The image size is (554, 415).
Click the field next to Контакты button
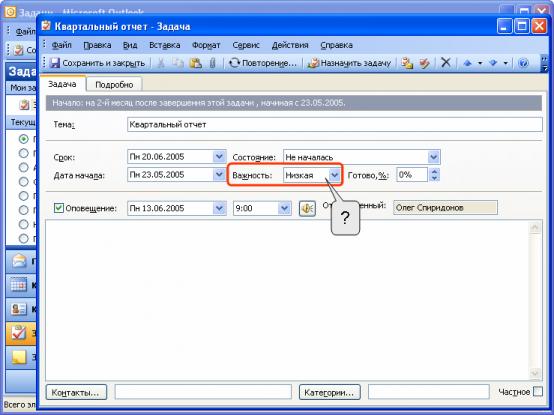click(203, 392)
